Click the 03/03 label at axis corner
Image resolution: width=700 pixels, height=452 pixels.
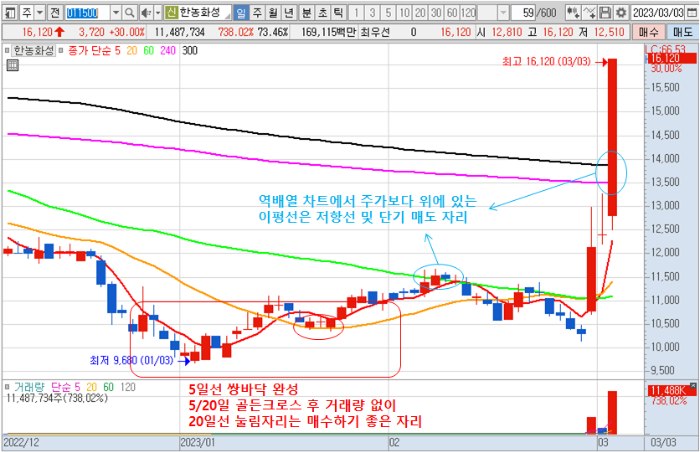pyautogui.click(x=663, y=443)
